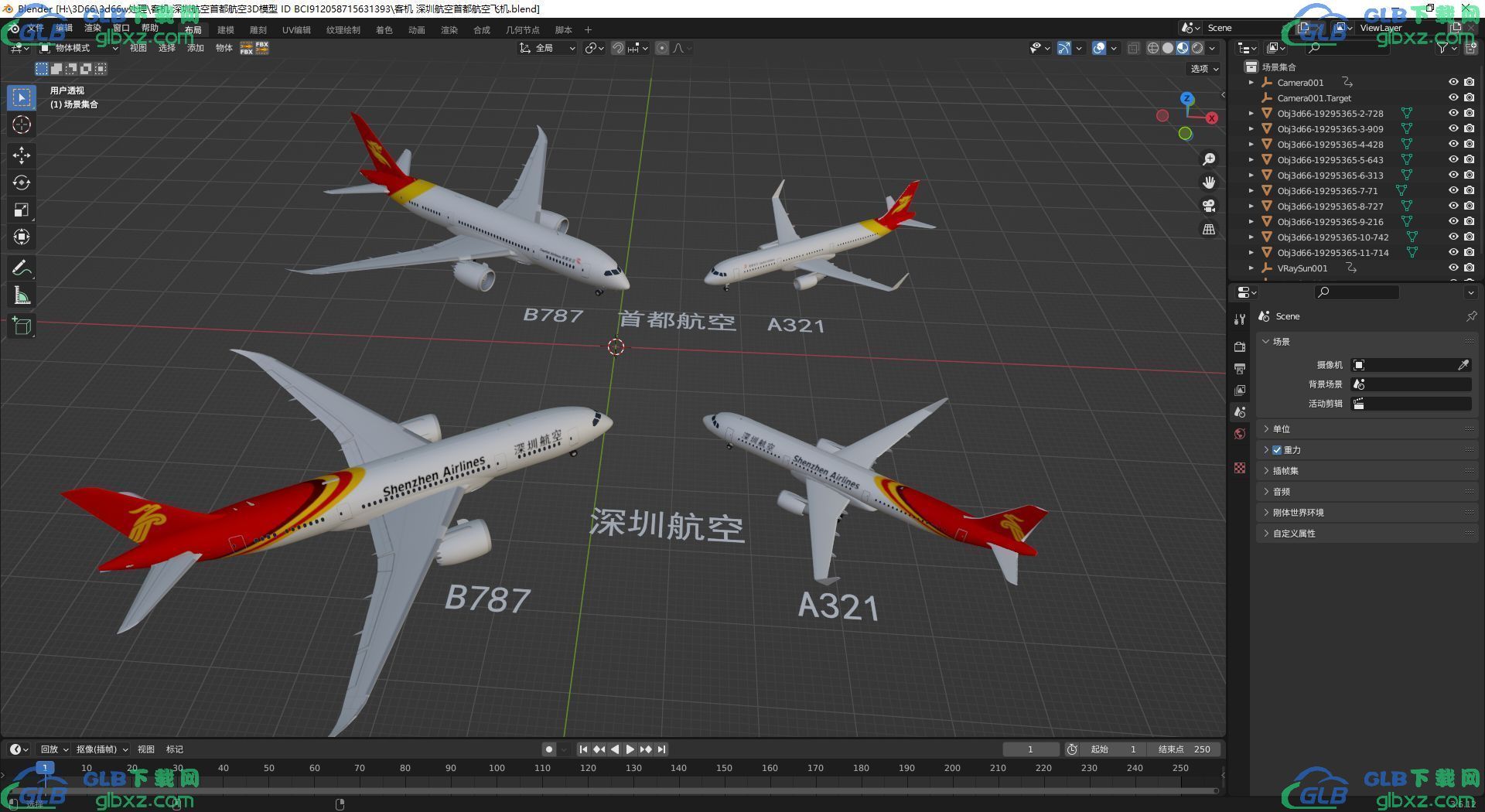Viewport: 1485px width, 812px height.
Task: Open the World properties globe tab
Action: click(1240, 434)
